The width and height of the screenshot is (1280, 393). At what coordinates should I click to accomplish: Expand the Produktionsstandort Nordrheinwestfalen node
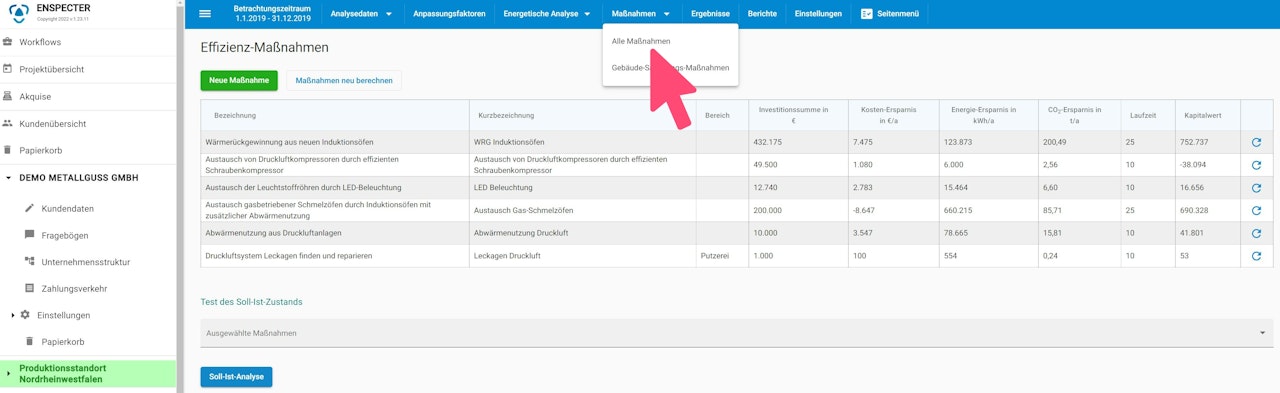tap(9, 374)
